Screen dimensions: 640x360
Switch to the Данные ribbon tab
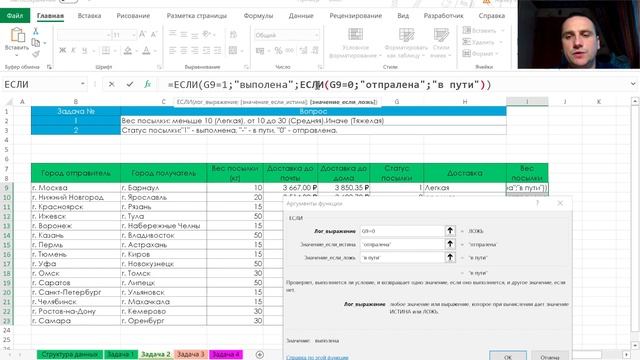[301, 16]
